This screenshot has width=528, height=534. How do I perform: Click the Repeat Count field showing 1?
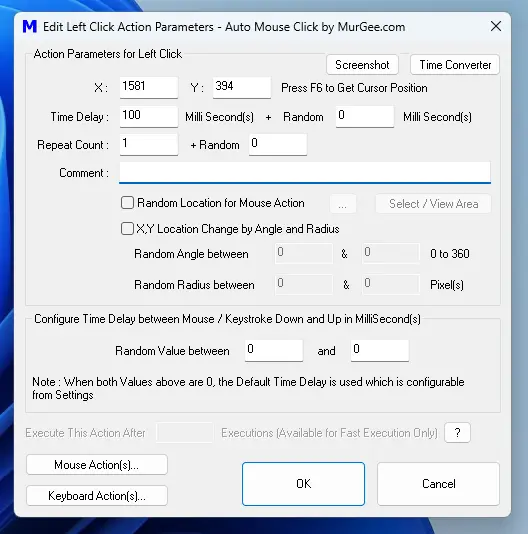pos(149,145)
